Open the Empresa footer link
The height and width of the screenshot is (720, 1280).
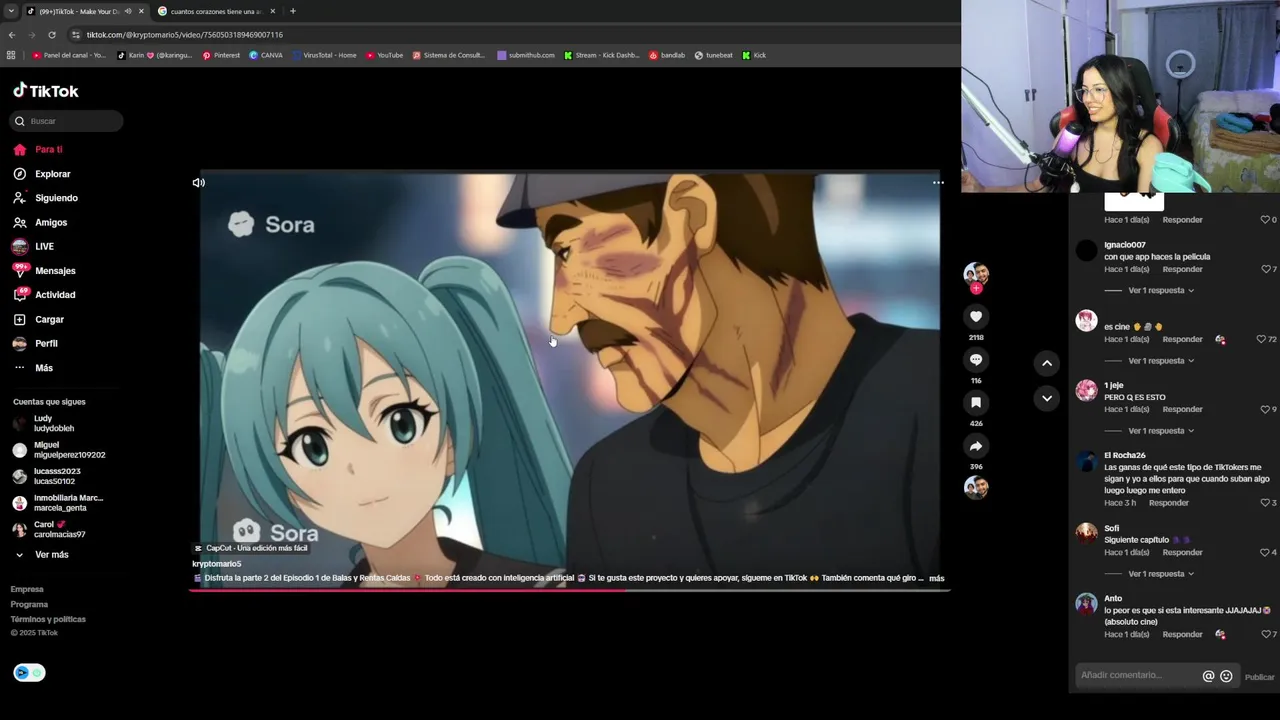[27, 589]
